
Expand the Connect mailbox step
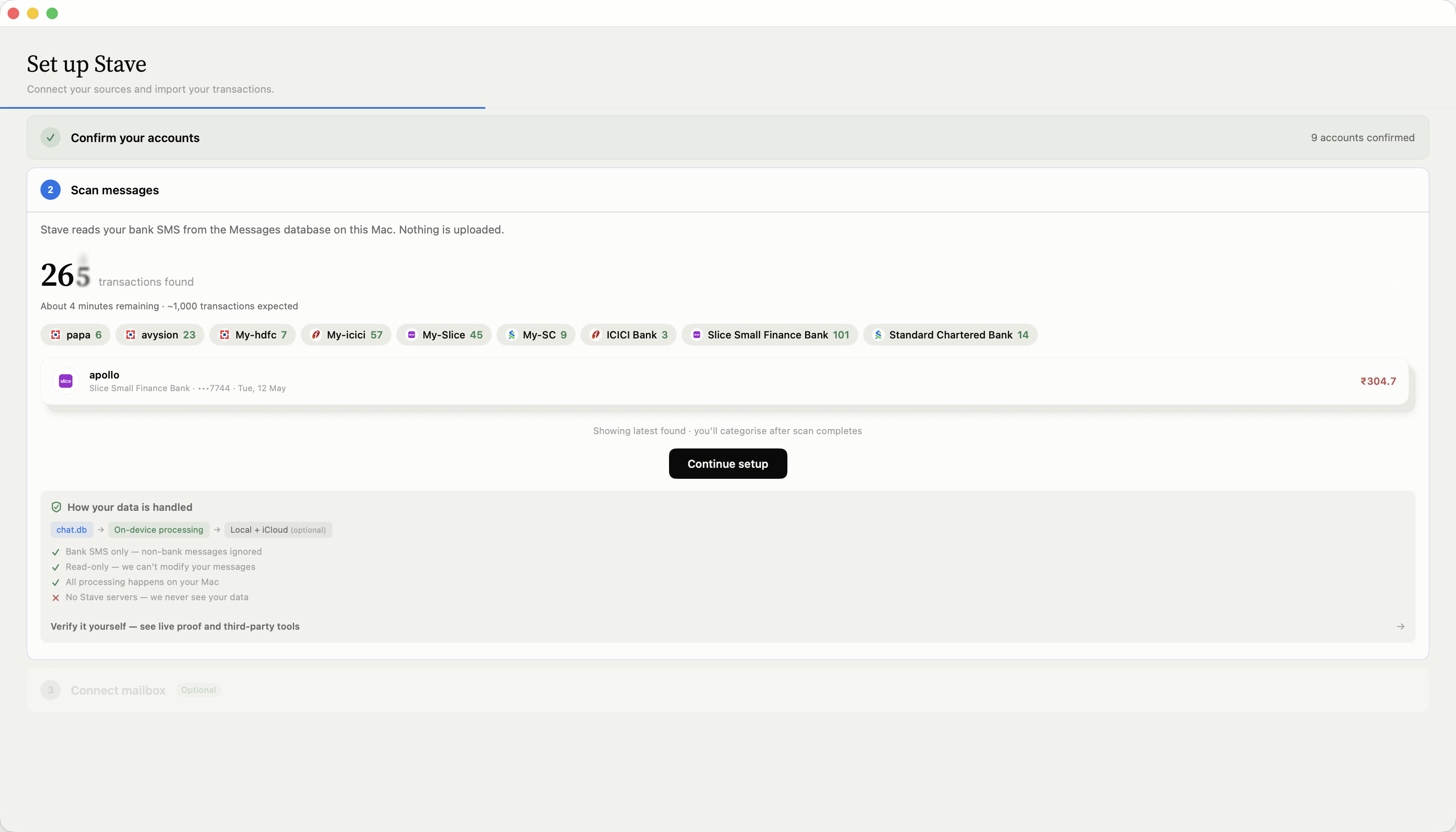[728, 690]
